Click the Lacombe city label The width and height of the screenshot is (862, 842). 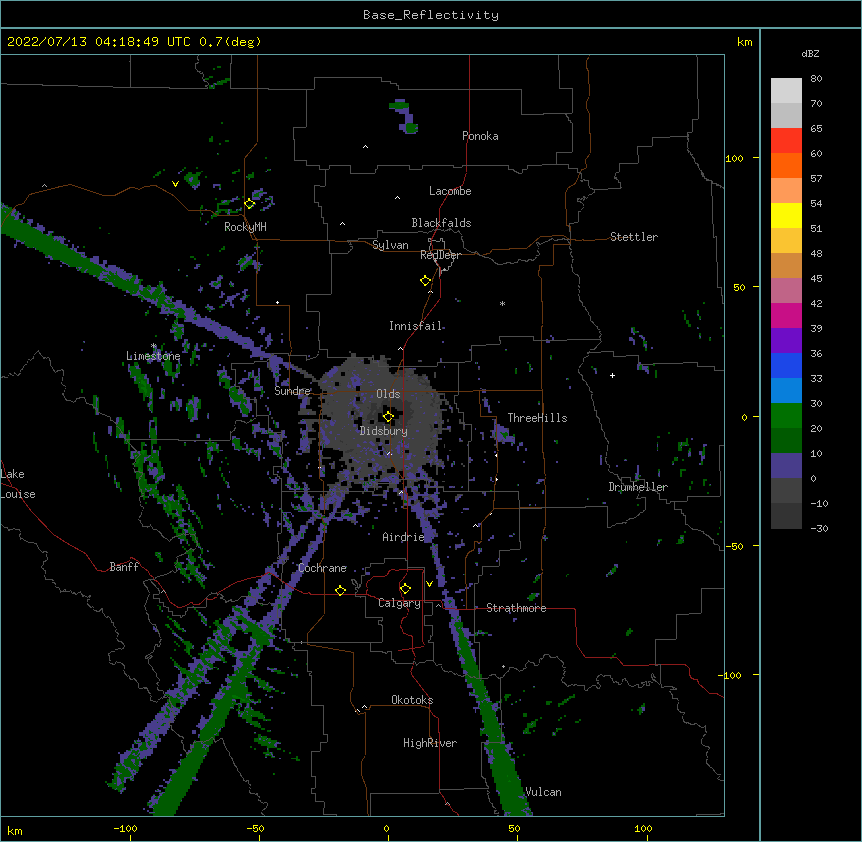pyautogui.click(x=450, y=191)
